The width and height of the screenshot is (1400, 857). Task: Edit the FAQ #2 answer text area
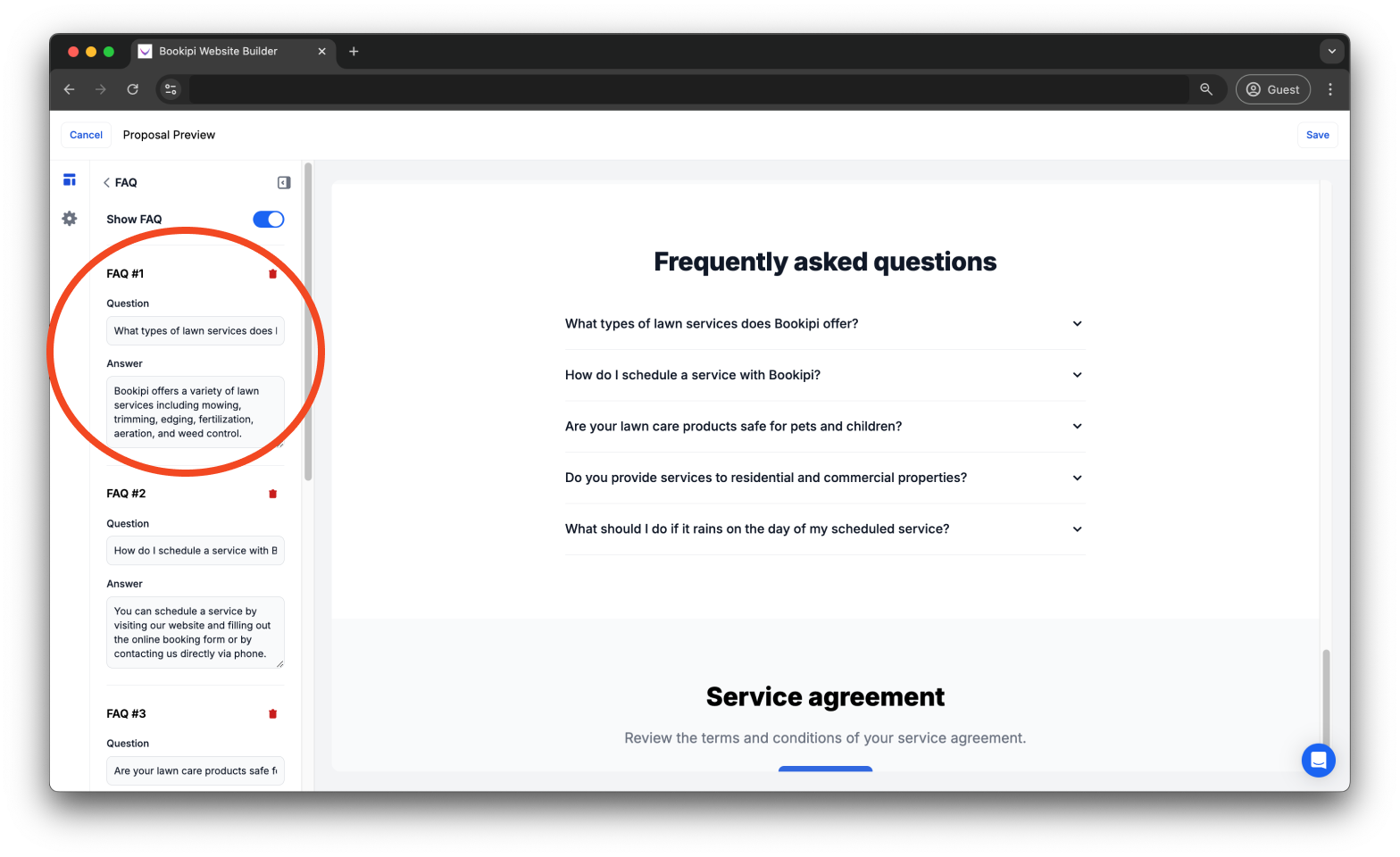[196, 632]
